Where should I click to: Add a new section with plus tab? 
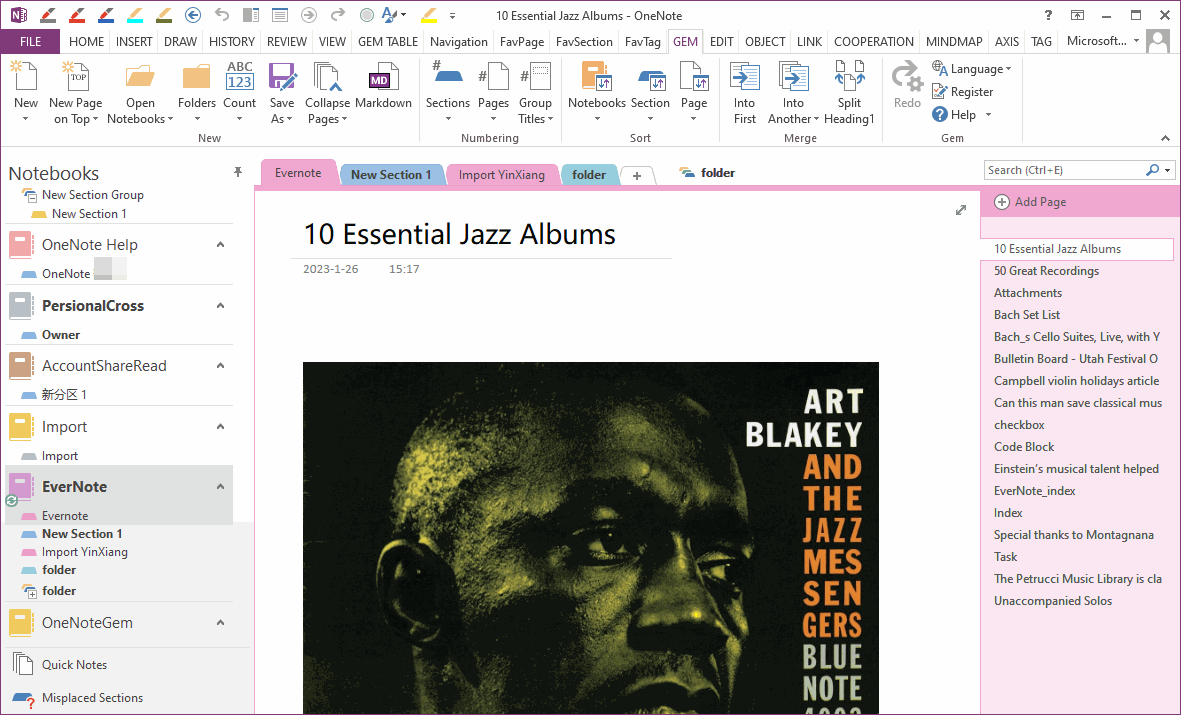click(x=636, y=176)
